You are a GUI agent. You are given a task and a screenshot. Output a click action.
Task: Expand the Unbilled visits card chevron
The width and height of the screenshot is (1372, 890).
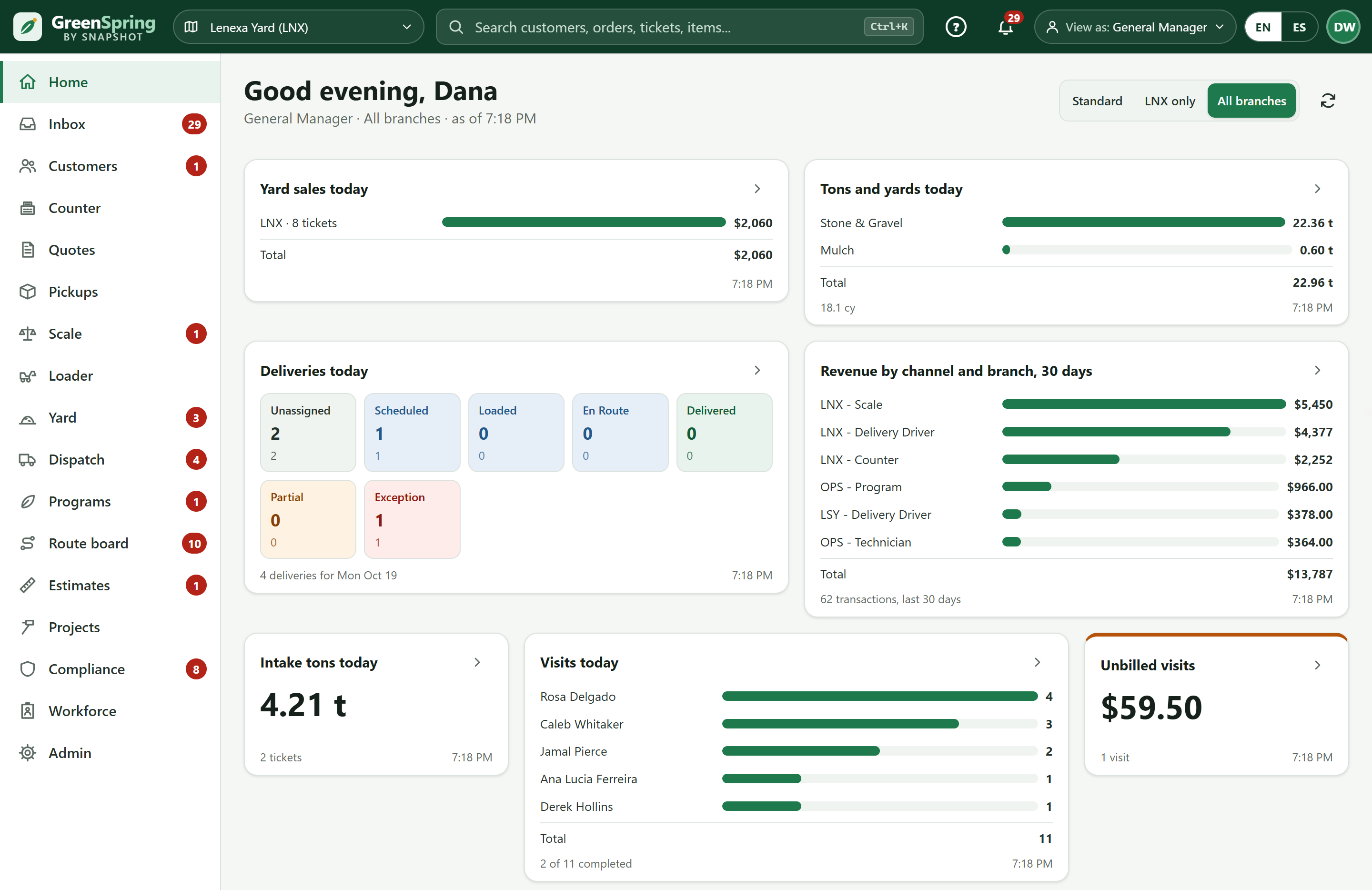1317,665
